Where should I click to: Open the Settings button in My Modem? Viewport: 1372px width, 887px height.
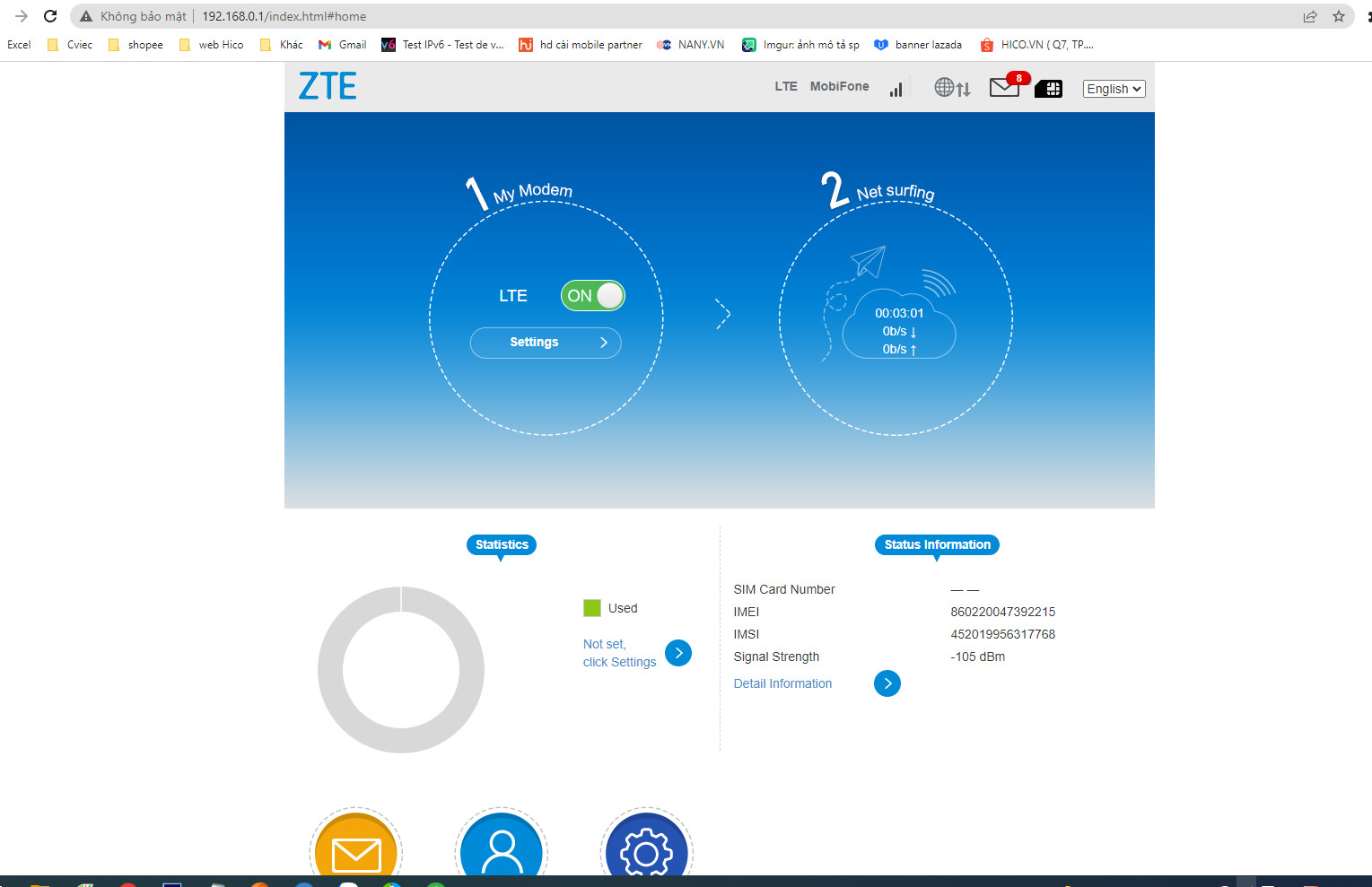point(546,343)
